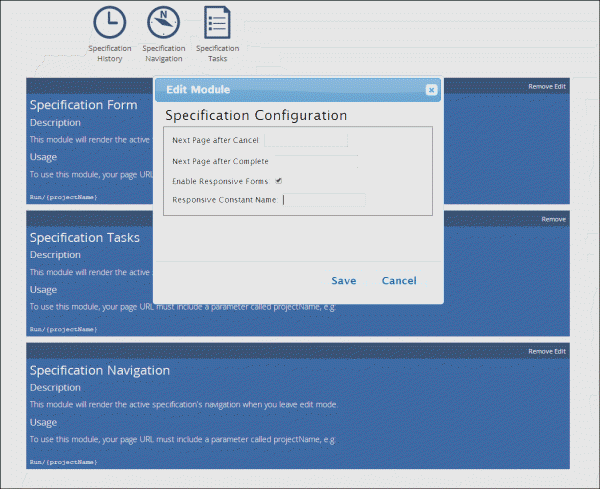This screenshot has width=600, height=489.
Task: Toggle the Enable Responsive Forms checkbox
Action: [279, 181]
